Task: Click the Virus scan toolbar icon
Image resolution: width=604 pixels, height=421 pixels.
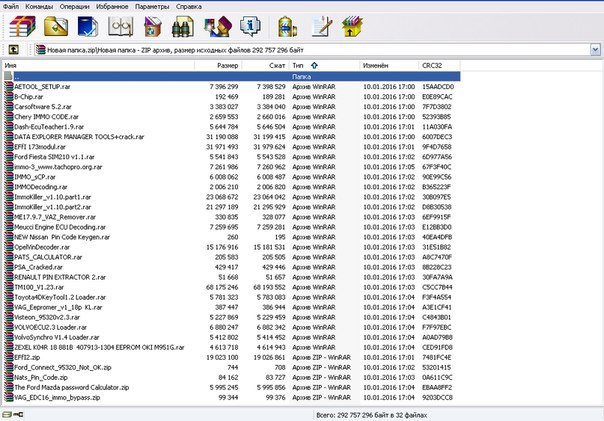Action: tap(287, 27)
